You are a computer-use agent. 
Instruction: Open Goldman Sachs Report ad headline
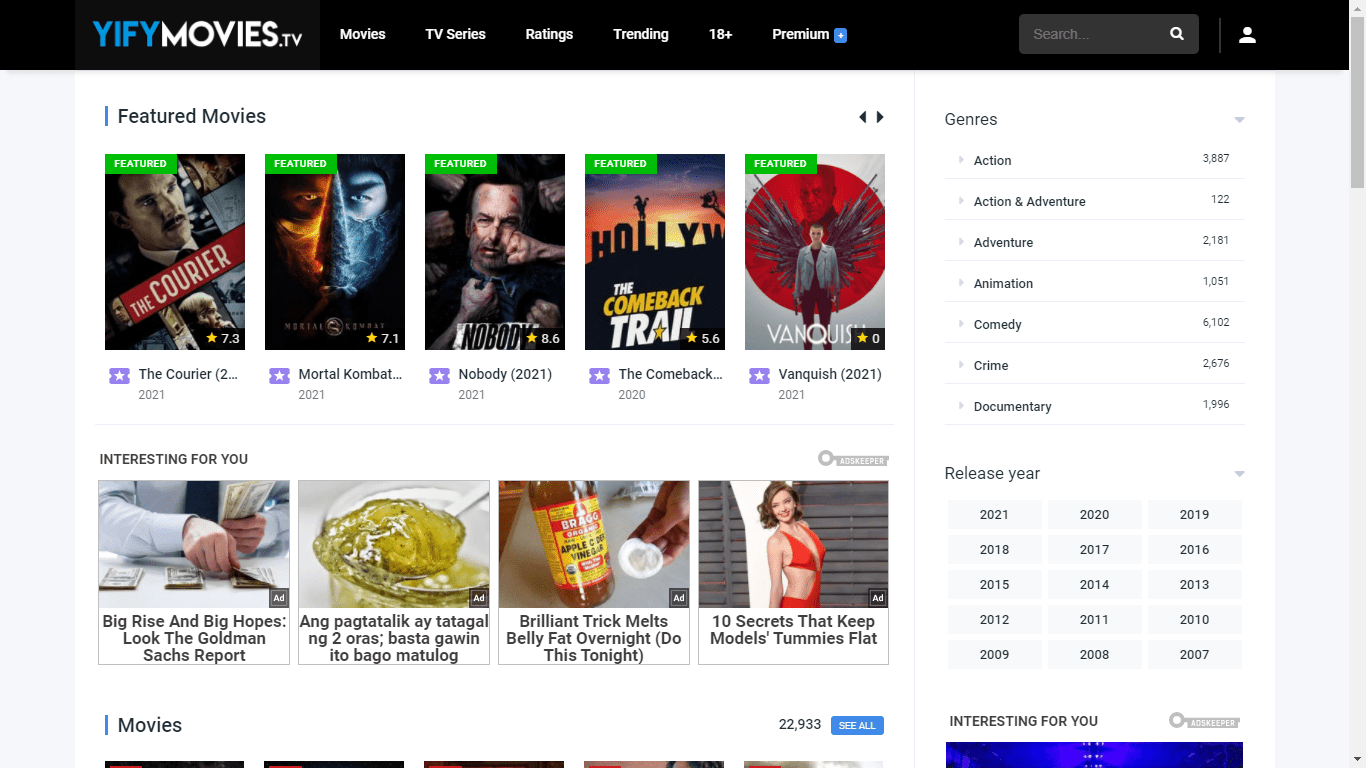[194, 638]
